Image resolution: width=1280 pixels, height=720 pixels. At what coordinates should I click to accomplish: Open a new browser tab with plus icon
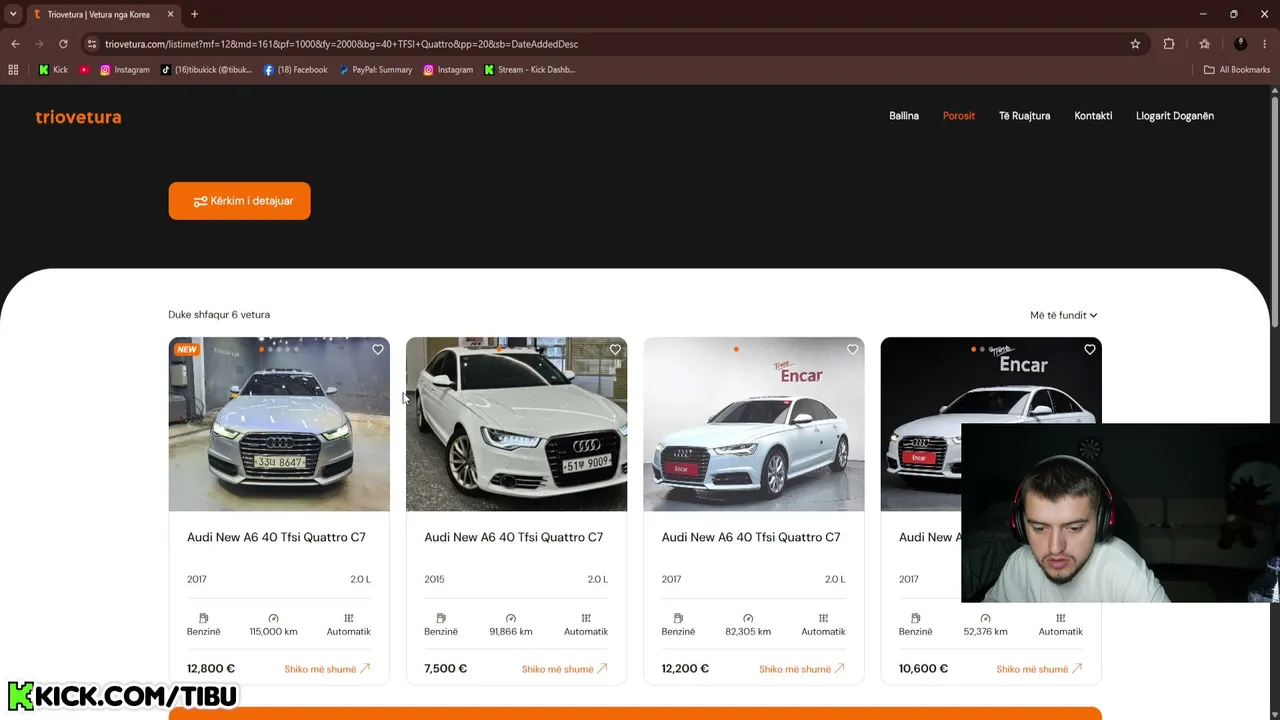pyautogui.click(x=194, y=14)
